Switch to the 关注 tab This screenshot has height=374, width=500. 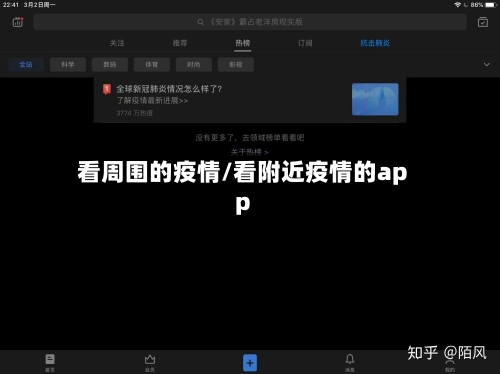pyautogui.click(x=117, y=43)
